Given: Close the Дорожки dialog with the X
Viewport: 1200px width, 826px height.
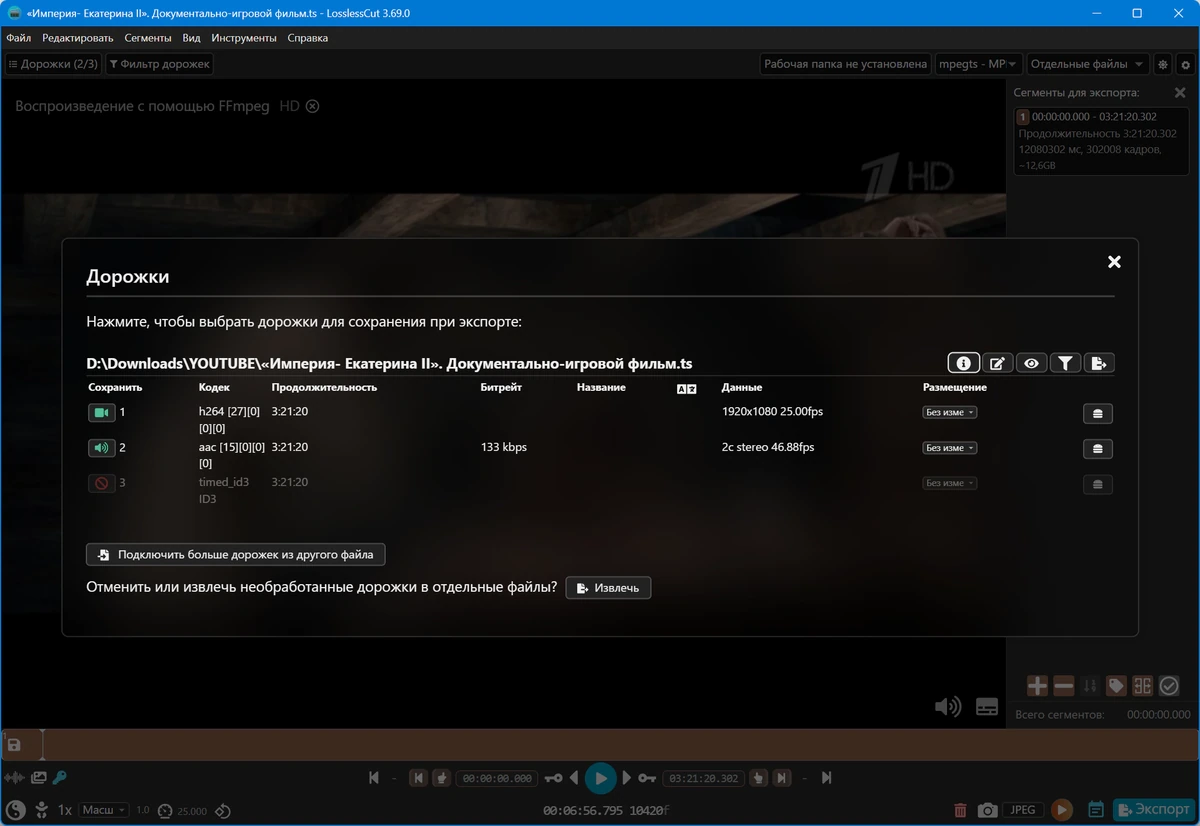Looking at the screenshot, I should [x=1114, y=262].
